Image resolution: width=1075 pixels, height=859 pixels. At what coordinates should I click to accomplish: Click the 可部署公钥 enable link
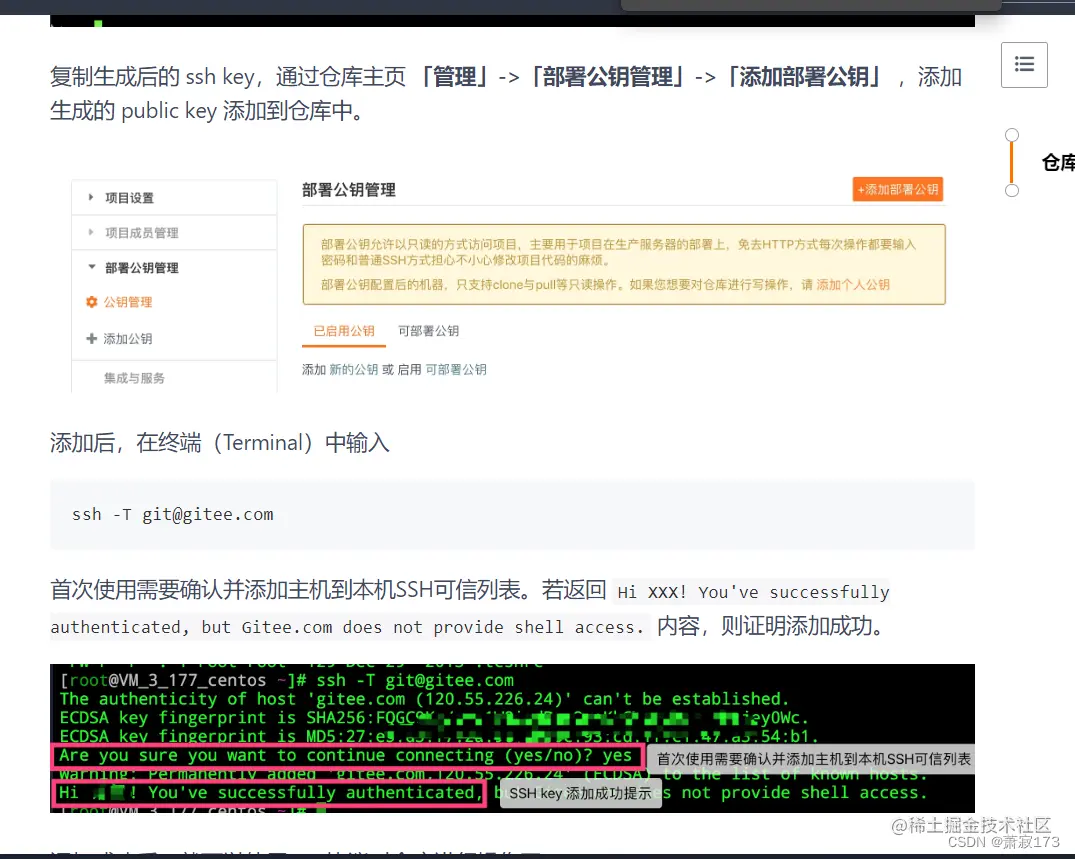(456, 369)
